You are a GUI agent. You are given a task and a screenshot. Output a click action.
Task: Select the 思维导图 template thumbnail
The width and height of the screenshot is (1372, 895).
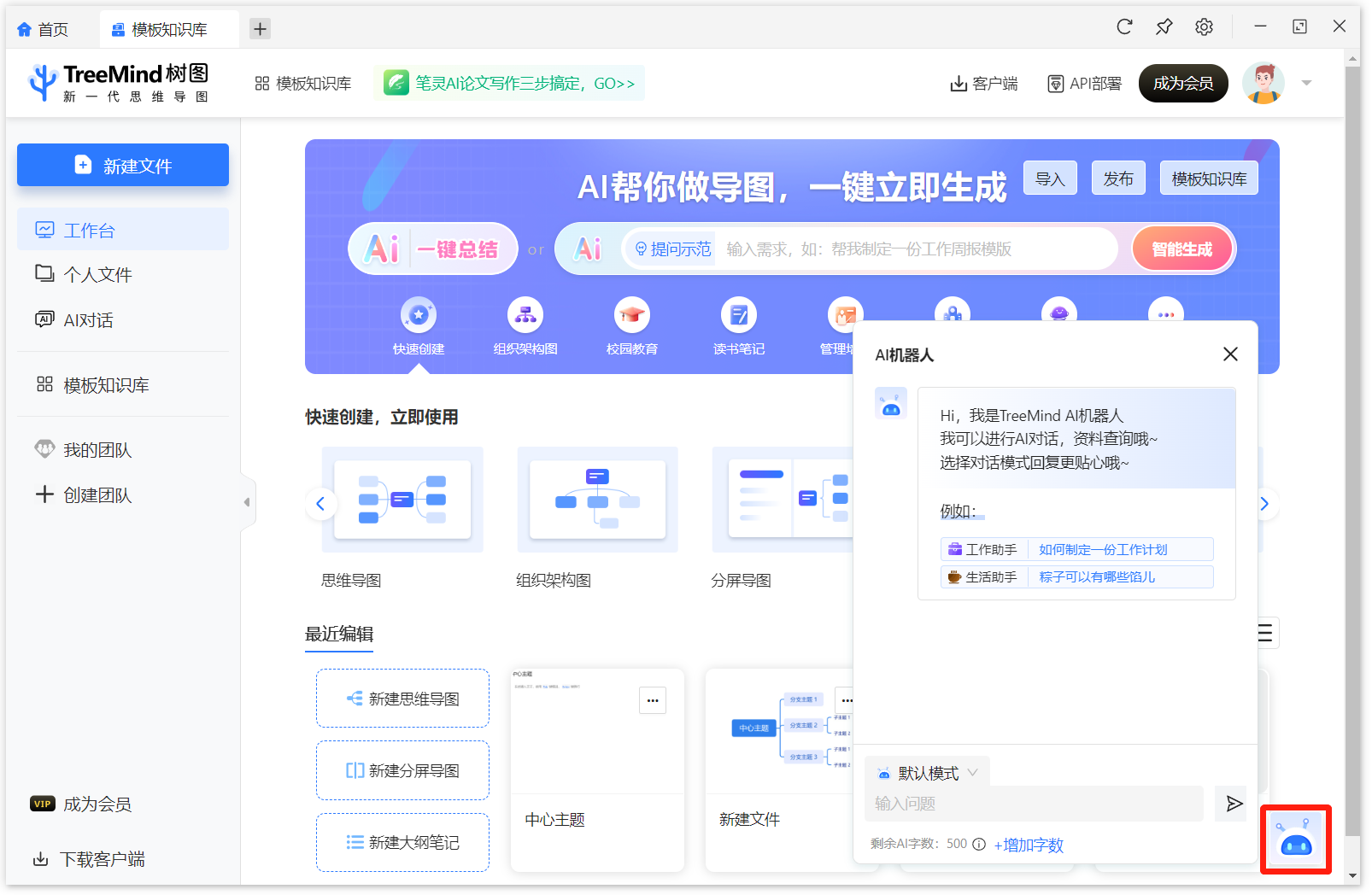pos(402,500)
